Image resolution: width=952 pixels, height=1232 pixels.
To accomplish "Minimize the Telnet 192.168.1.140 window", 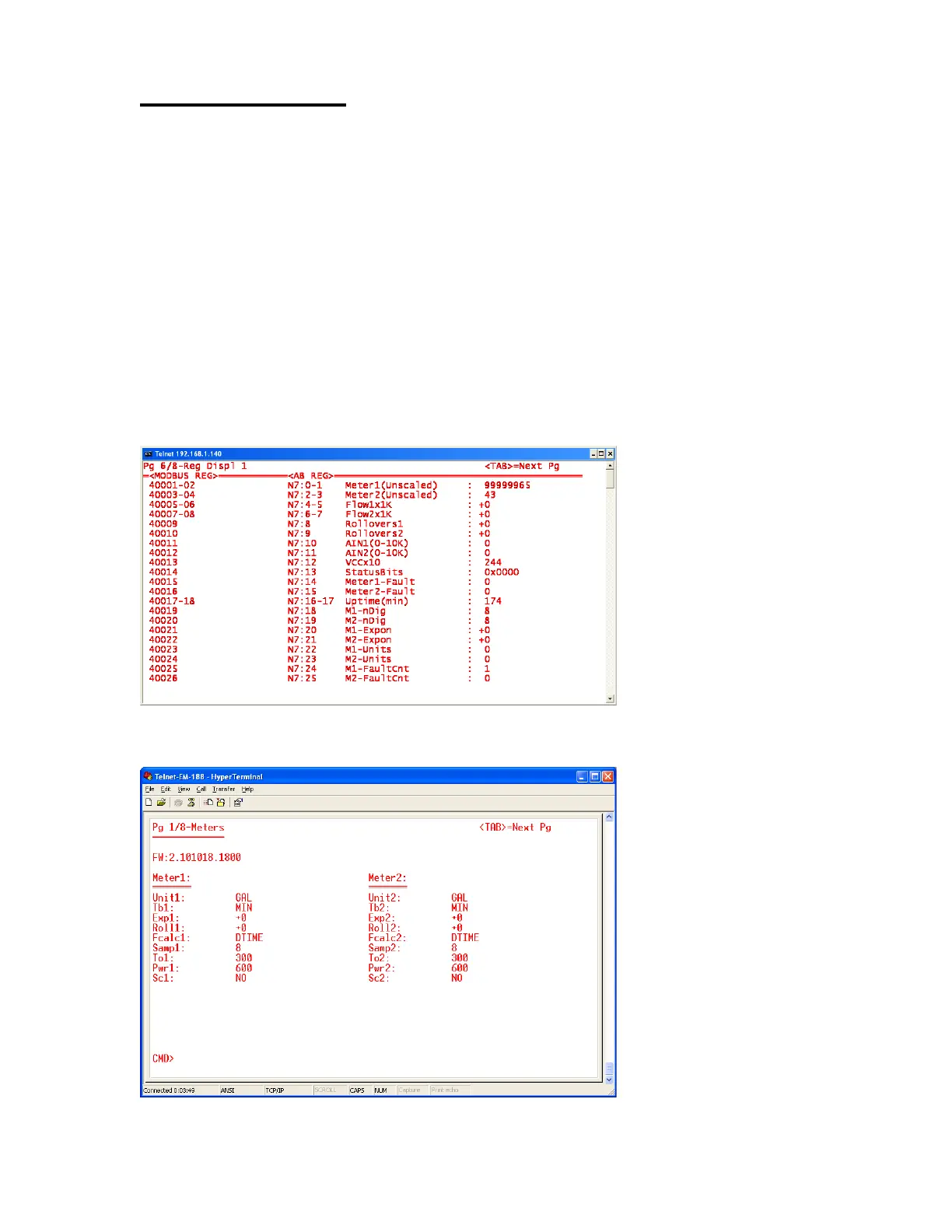I will [593, 453].
